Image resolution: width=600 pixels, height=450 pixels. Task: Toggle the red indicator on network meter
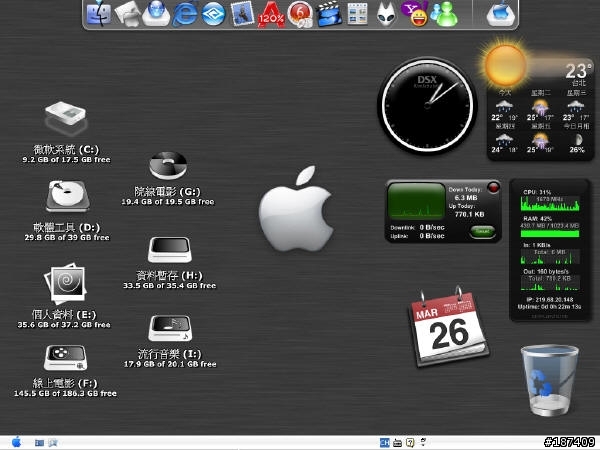(493, 188)
